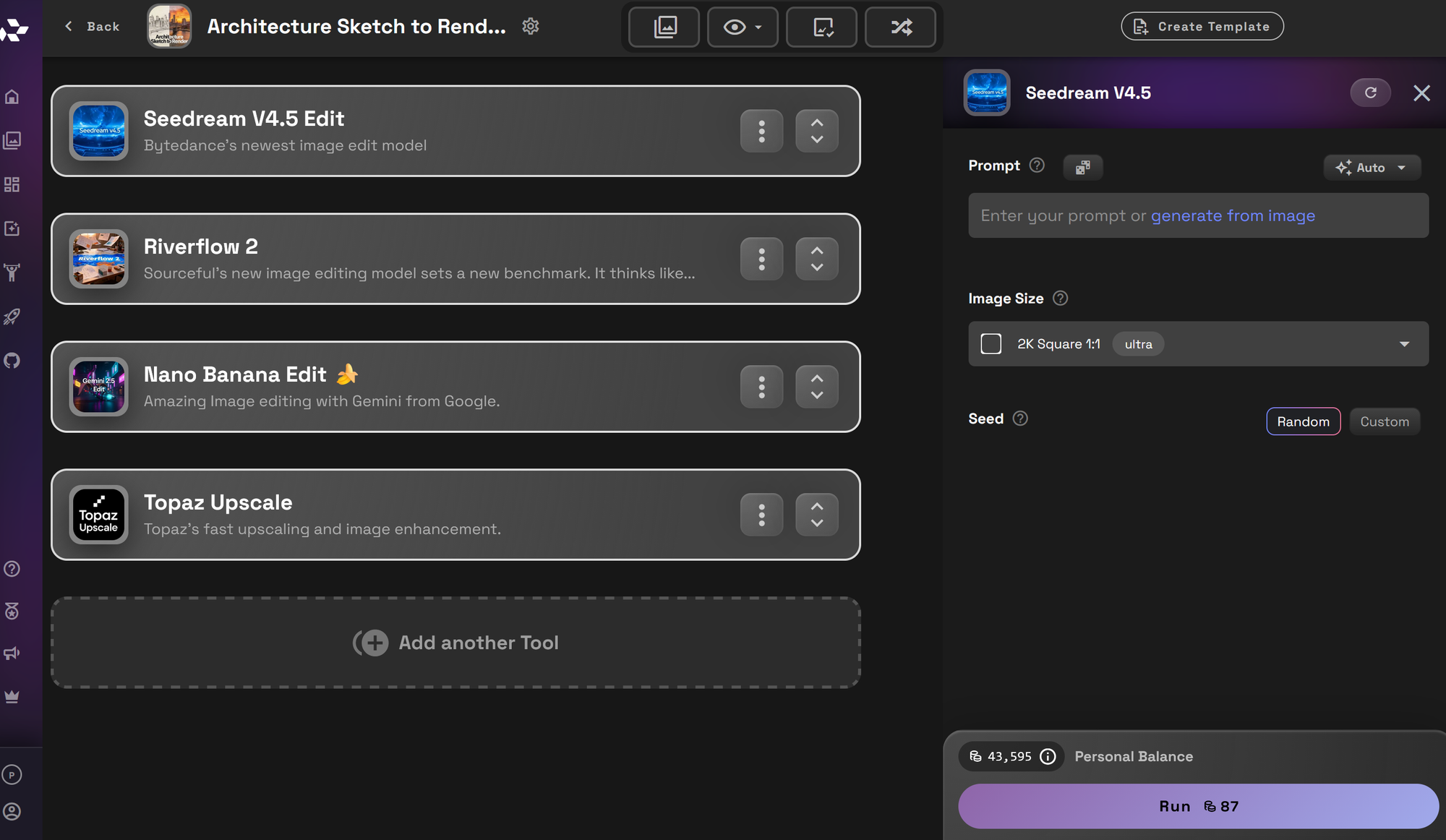1446x840 pixels.
Task: Click the Create Template button
Action: pos(1202,27)
